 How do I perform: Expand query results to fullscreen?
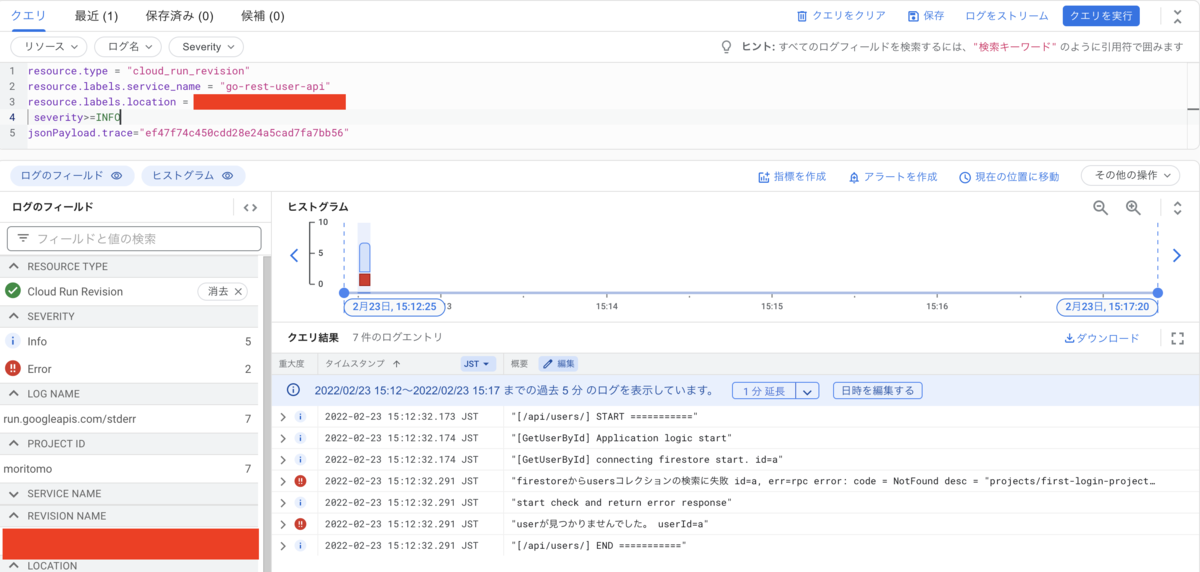(1177, 338)
